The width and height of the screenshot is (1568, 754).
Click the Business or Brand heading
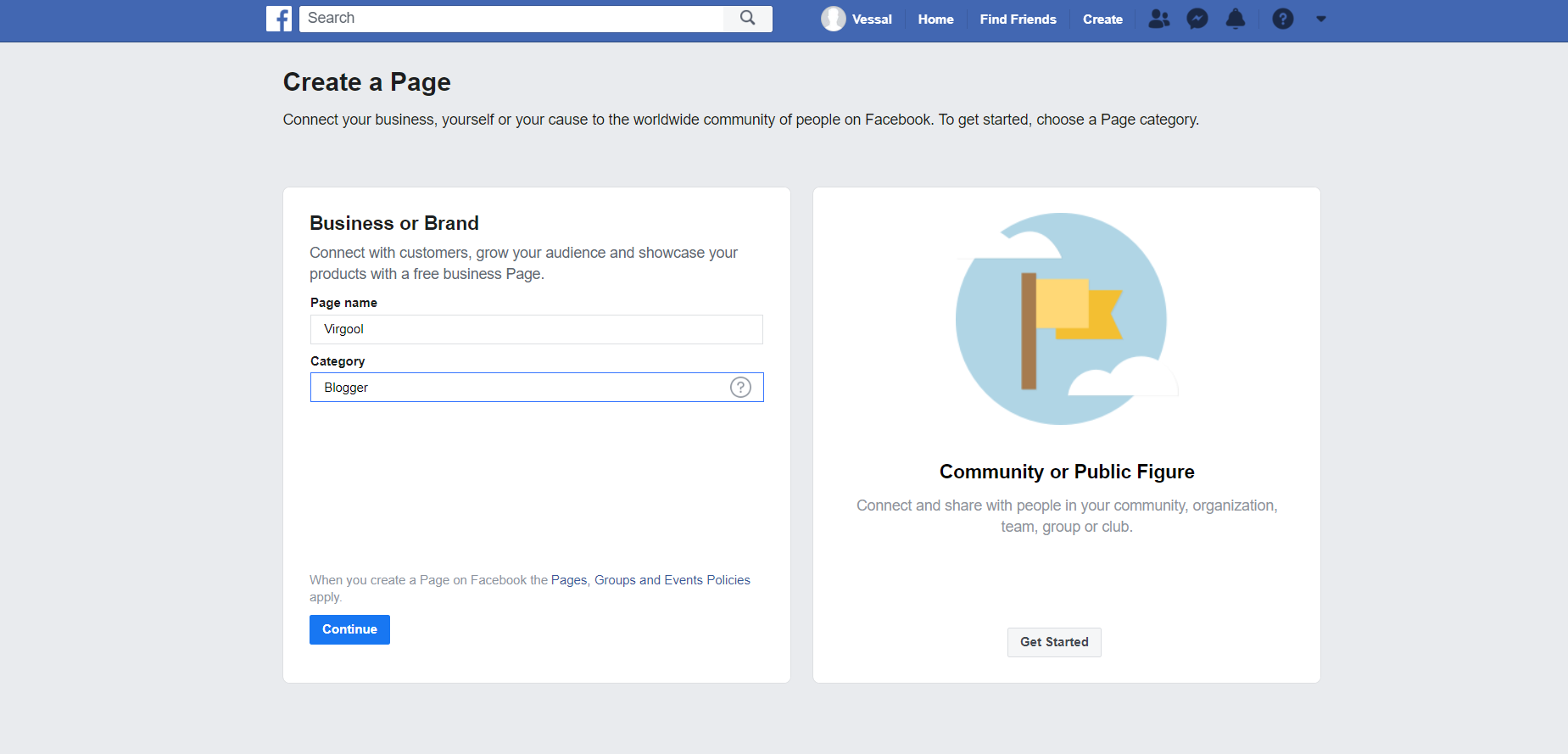click(x=394, y=223)
